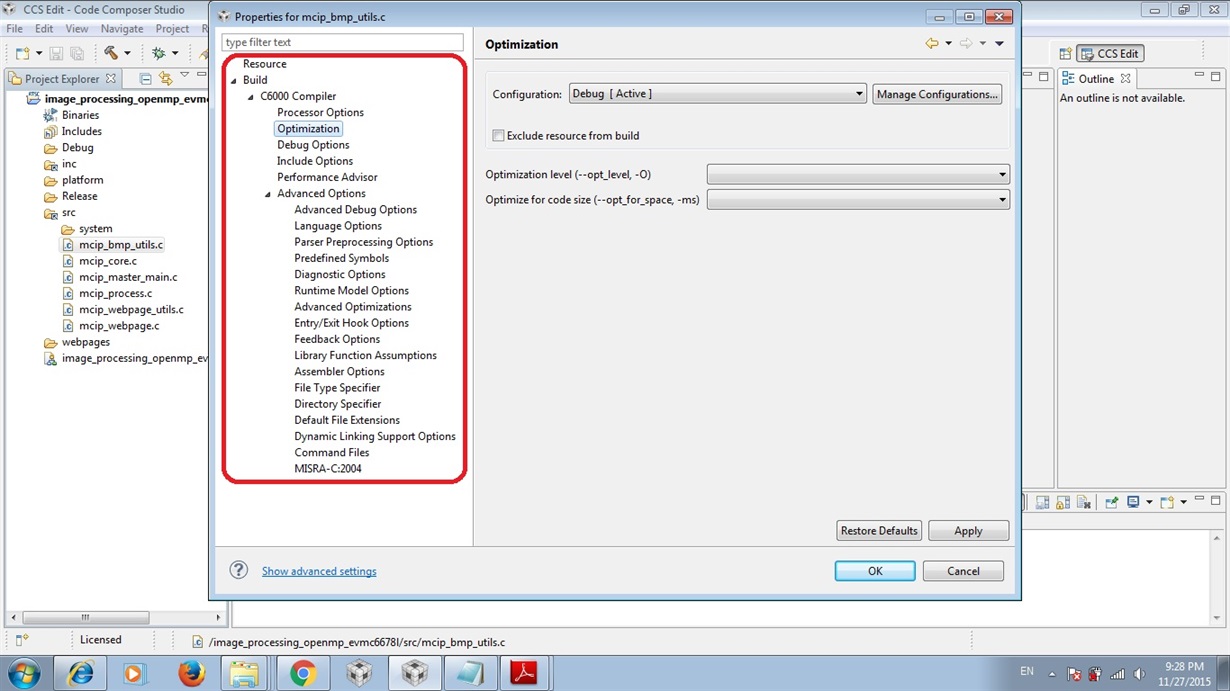
Task: Click the Save All icon in toolbar
Action: point(77,53)
